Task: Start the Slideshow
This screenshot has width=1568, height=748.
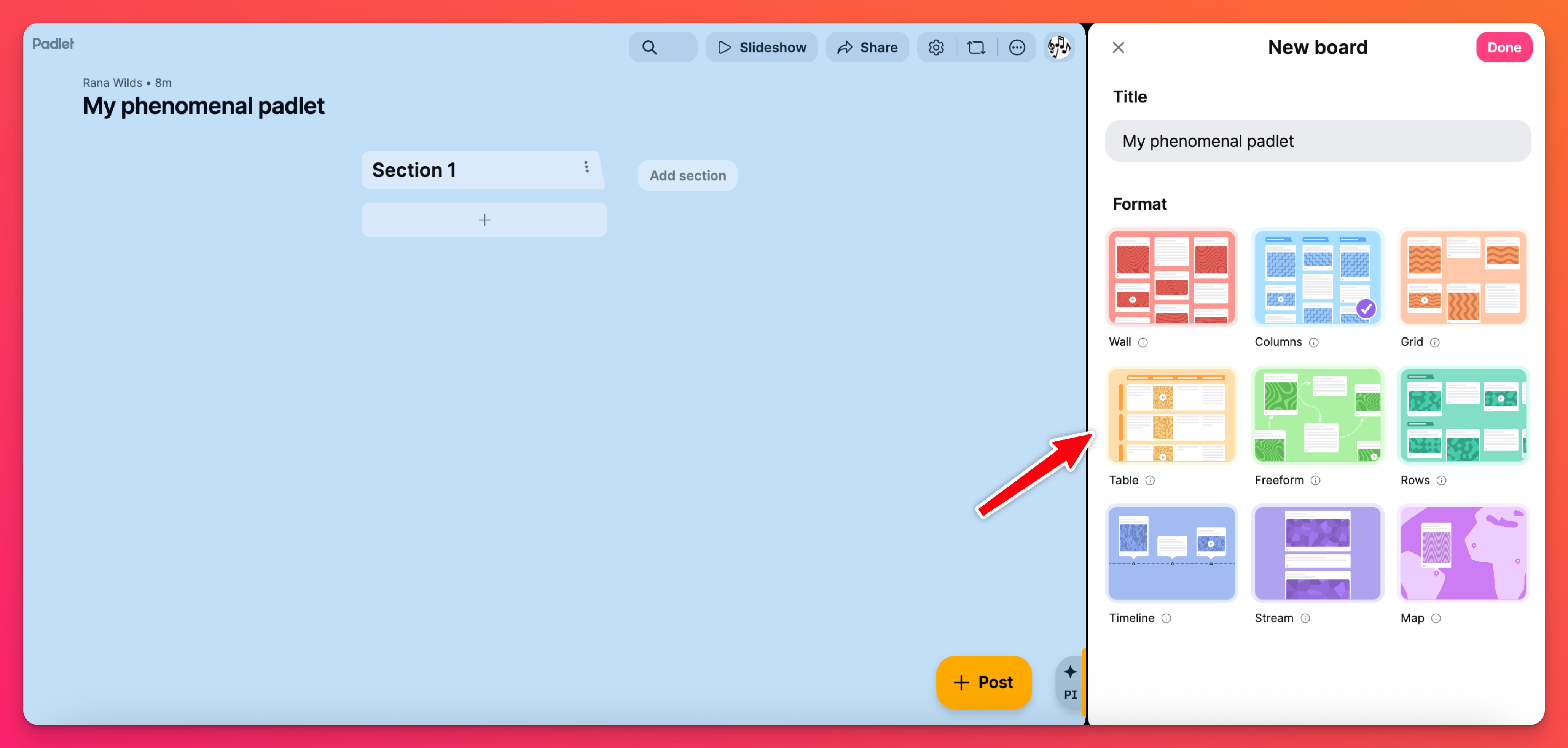Action: (762, 48)
